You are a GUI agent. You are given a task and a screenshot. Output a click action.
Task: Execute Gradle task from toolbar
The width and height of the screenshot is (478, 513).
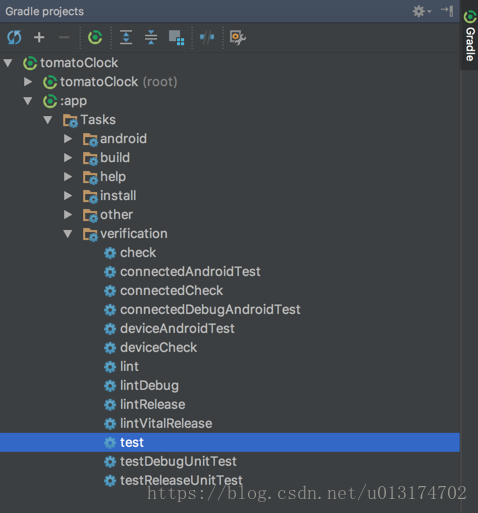click(95, 37)
